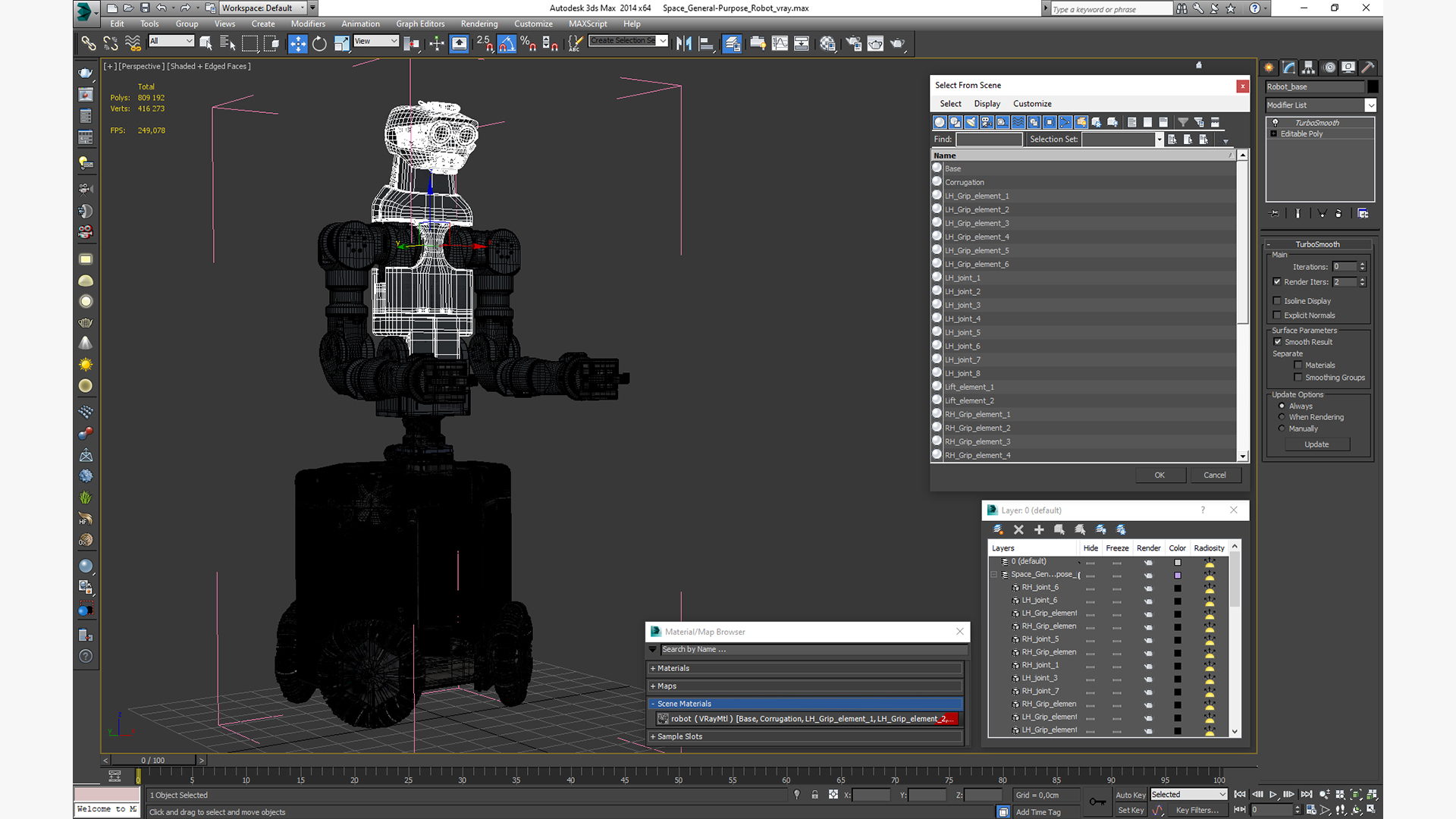The width and height of the screenshot is (1456, 819).
Task: Open the Curve Editor
Action: [780, 44]
